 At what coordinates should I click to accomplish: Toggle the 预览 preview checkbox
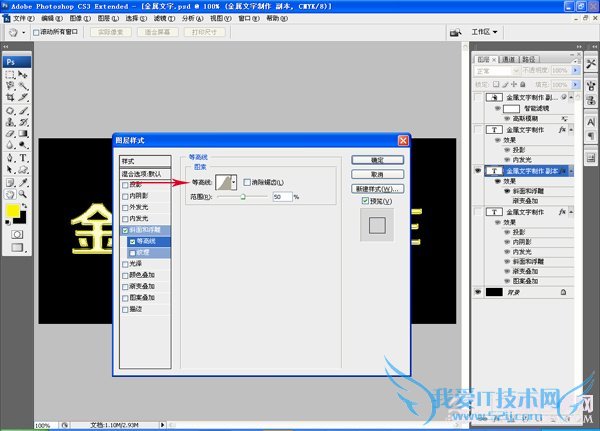[365, 201]
